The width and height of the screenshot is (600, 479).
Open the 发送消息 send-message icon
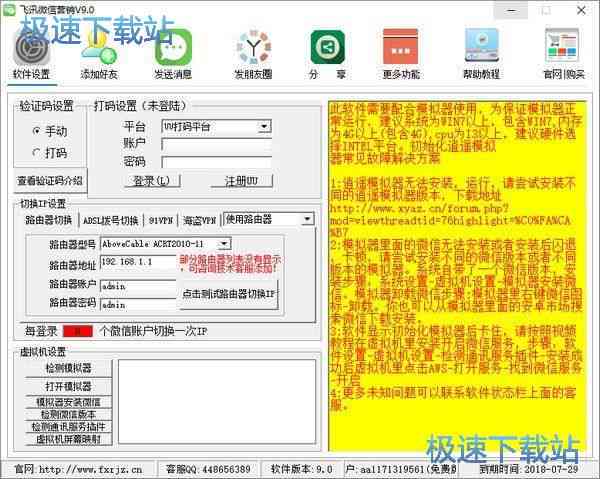click(173, 55)
